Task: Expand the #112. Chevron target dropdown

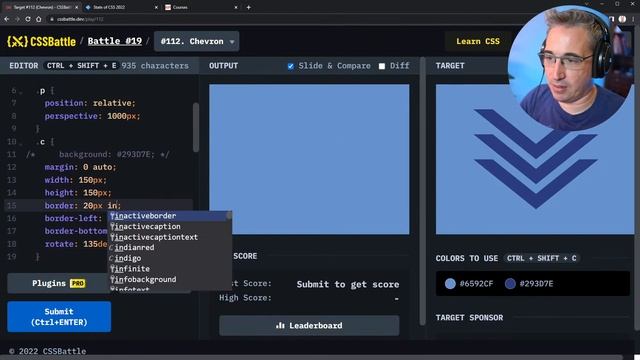Action: pos(197,41)
